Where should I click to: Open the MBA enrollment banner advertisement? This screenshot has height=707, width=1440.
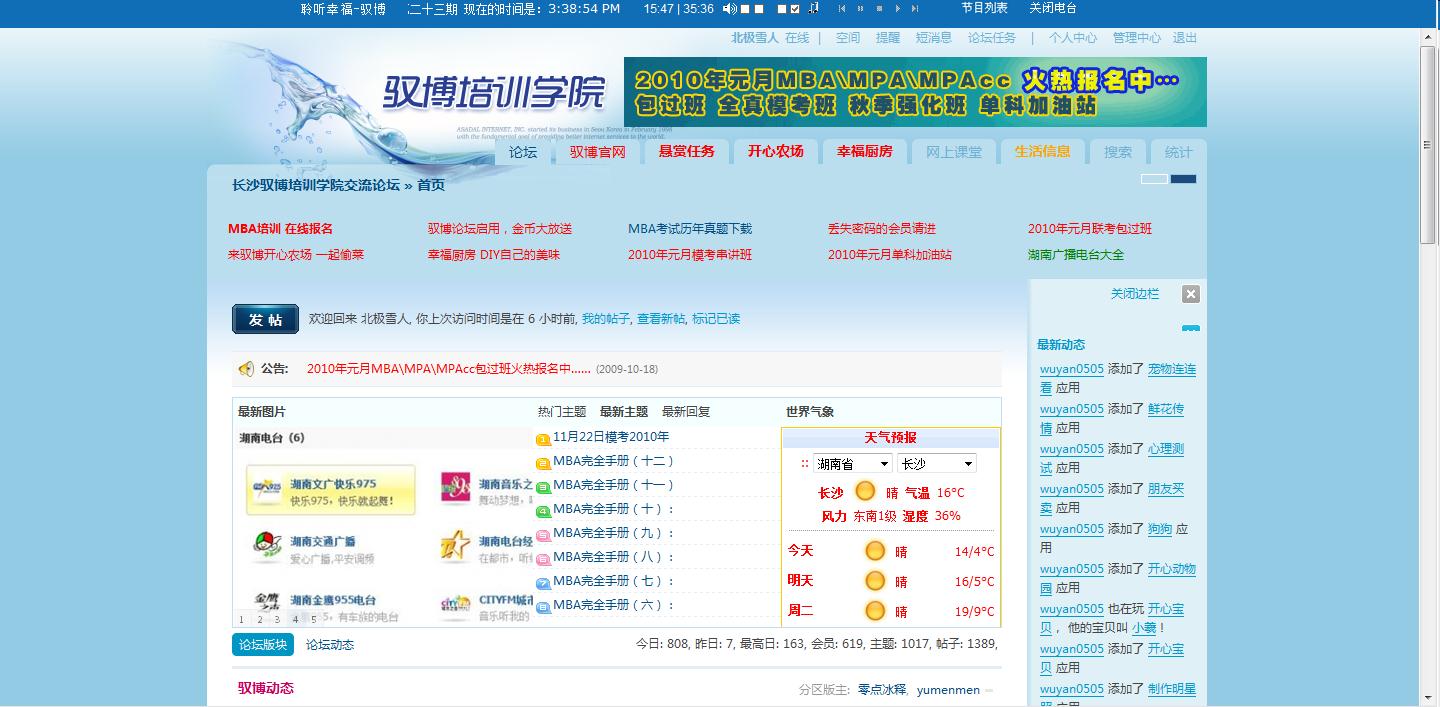point(915,92)
